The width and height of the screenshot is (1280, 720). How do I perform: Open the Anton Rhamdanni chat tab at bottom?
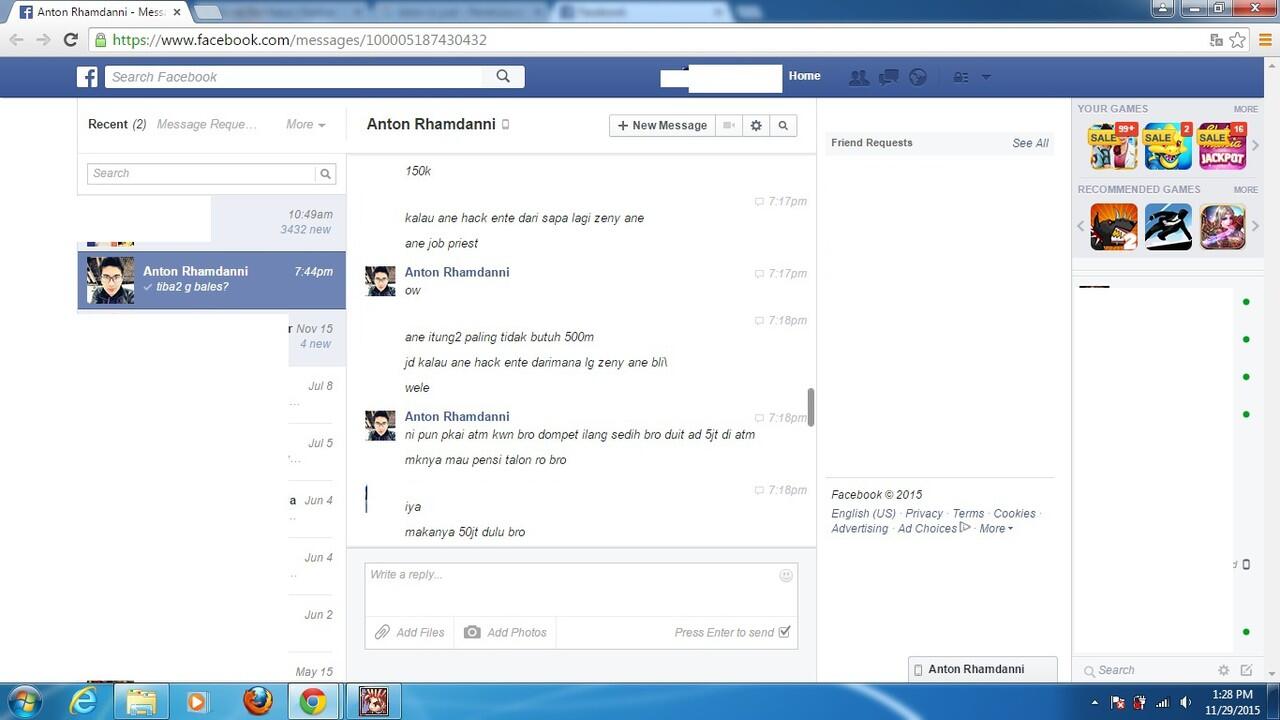[x=982, y=669]
